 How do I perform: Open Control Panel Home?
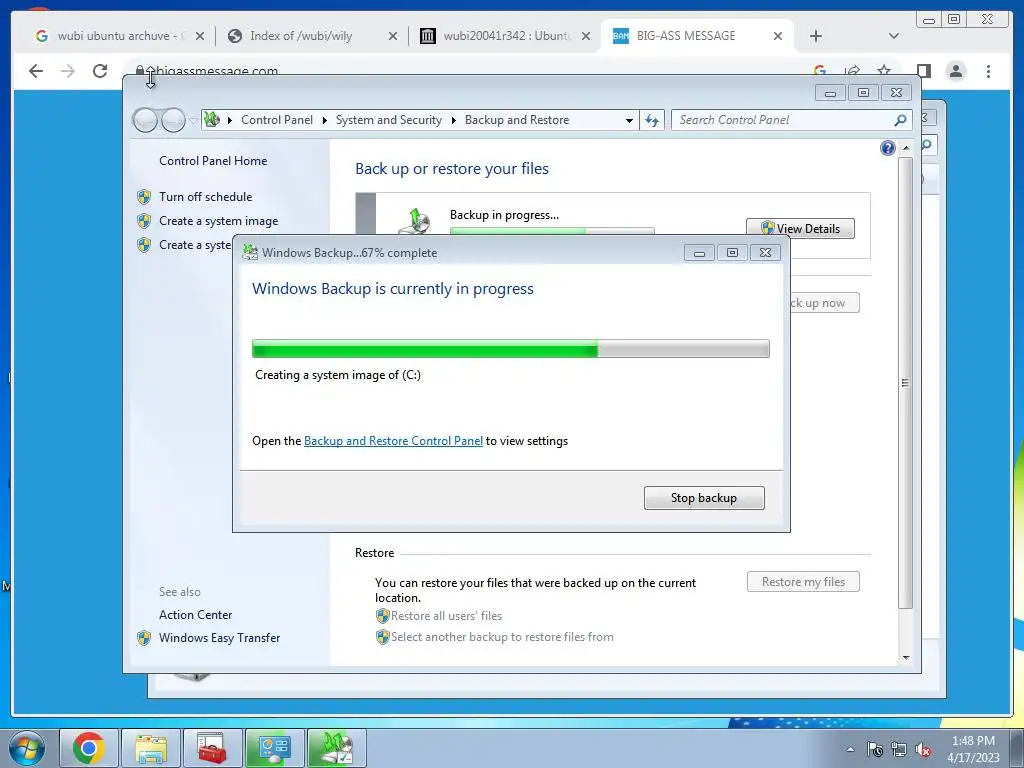coord(213,161)
